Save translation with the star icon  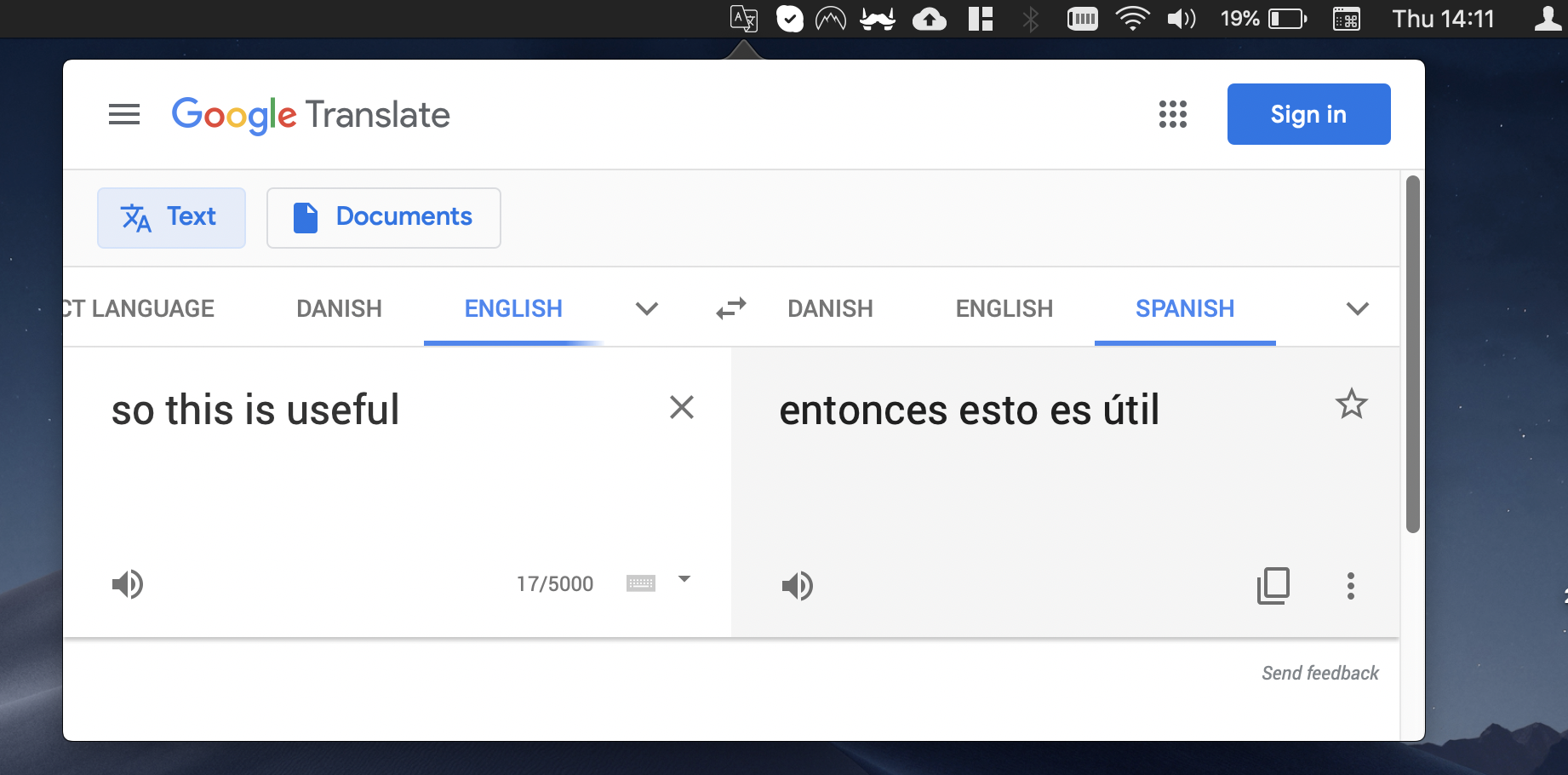tap(1351, 404)
